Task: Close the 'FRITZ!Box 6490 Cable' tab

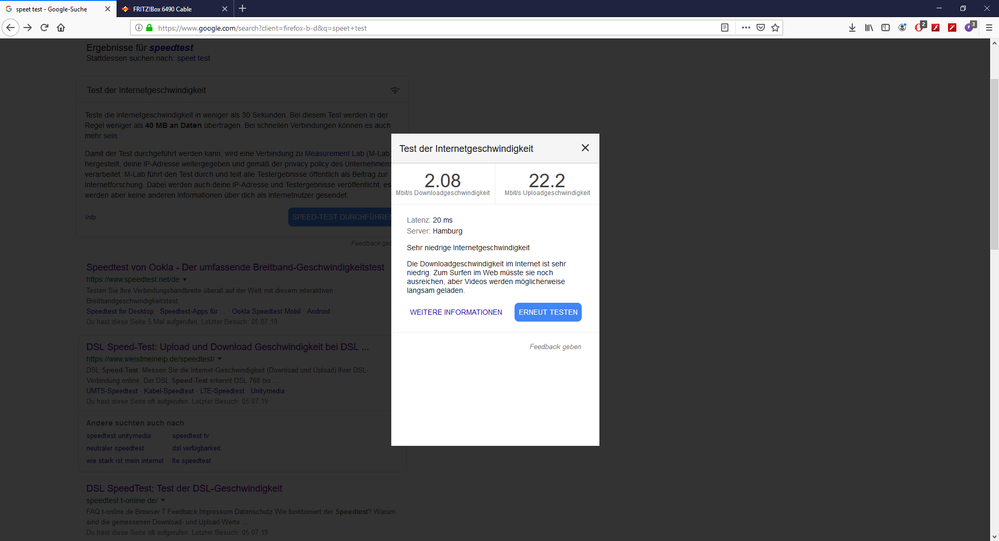Action: pos(224,9)
